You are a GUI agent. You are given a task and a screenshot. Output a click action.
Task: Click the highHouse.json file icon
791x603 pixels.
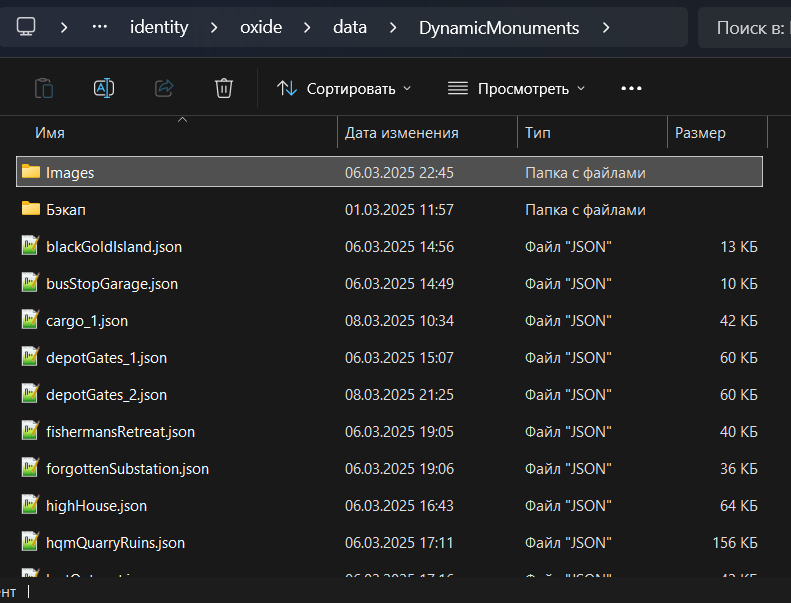(31, 506)
